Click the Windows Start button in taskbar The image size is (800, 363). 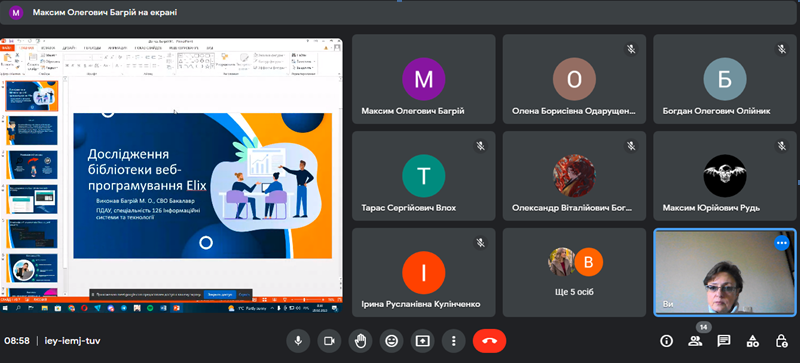5,308
